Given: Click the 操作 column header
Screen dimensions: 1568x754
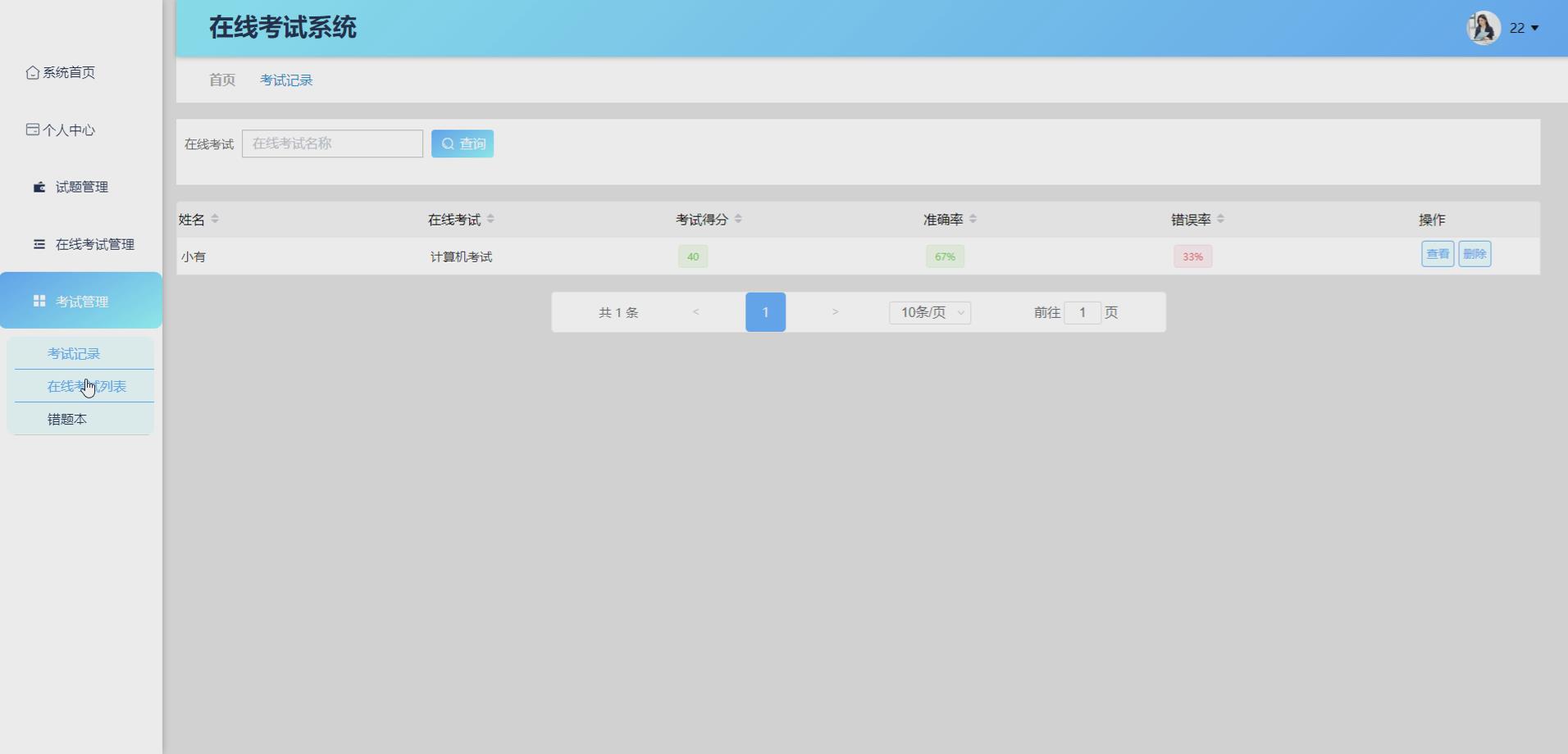Looking at the screenshot, I should [1432, 220].
